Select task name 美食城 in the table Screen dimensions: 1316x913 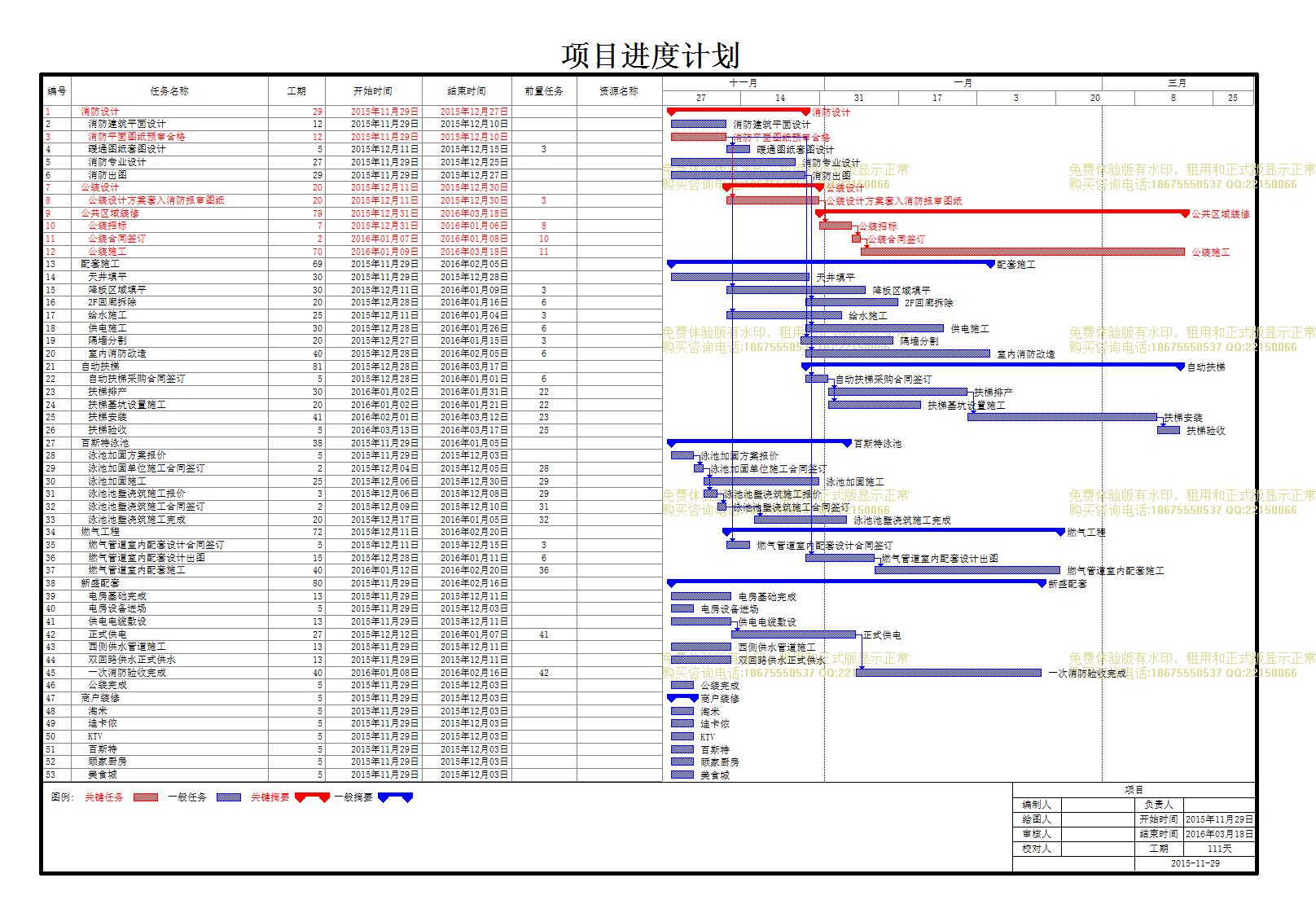pos(103,775)
